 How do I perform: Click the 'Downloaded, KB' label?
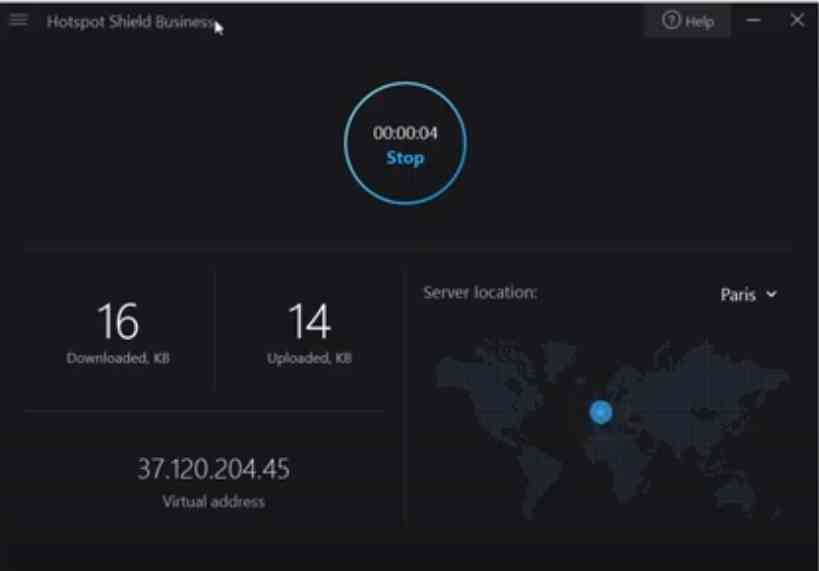[118, 358]
